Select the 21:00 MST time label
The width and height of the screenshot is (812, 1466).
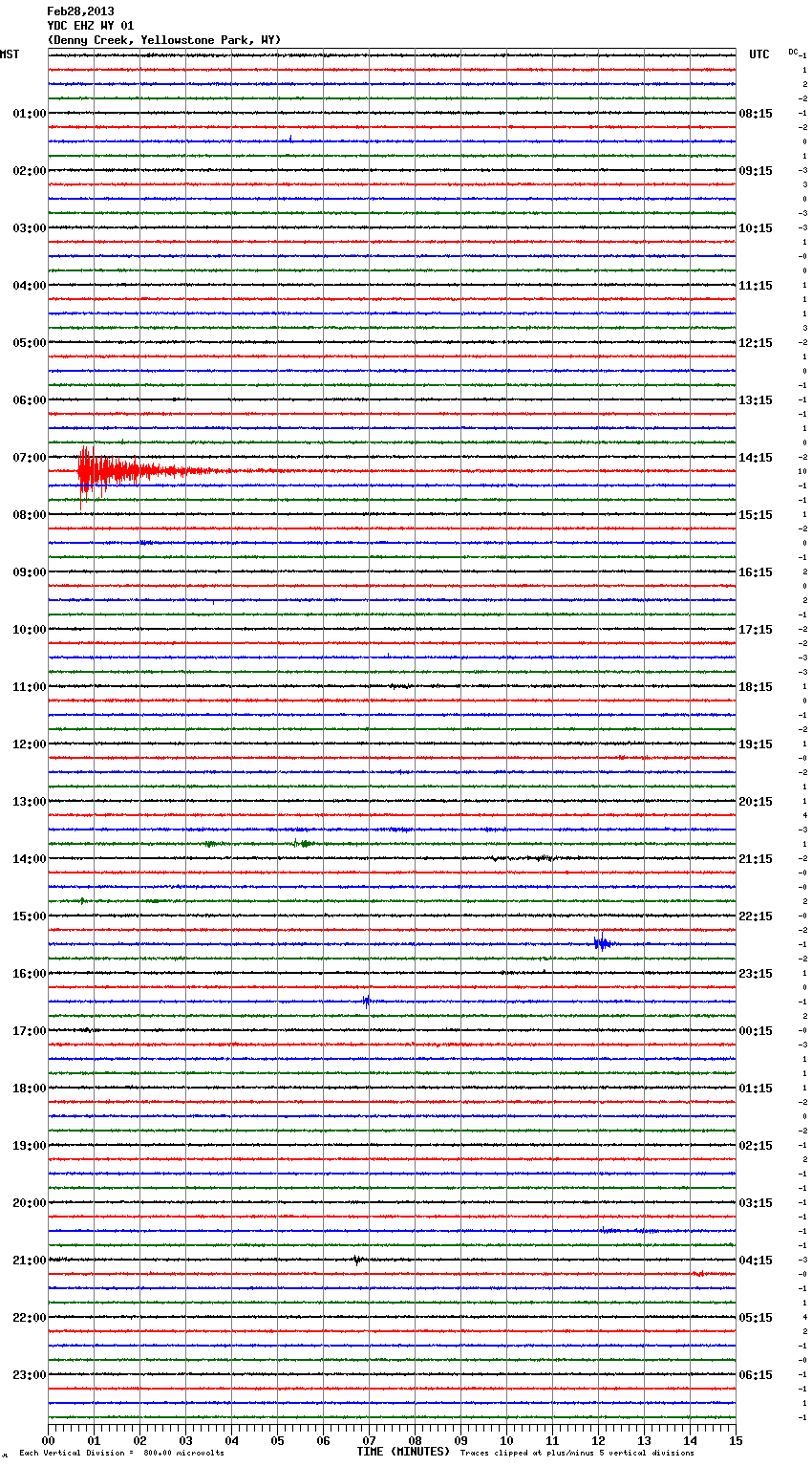[x=30, y=1261]
